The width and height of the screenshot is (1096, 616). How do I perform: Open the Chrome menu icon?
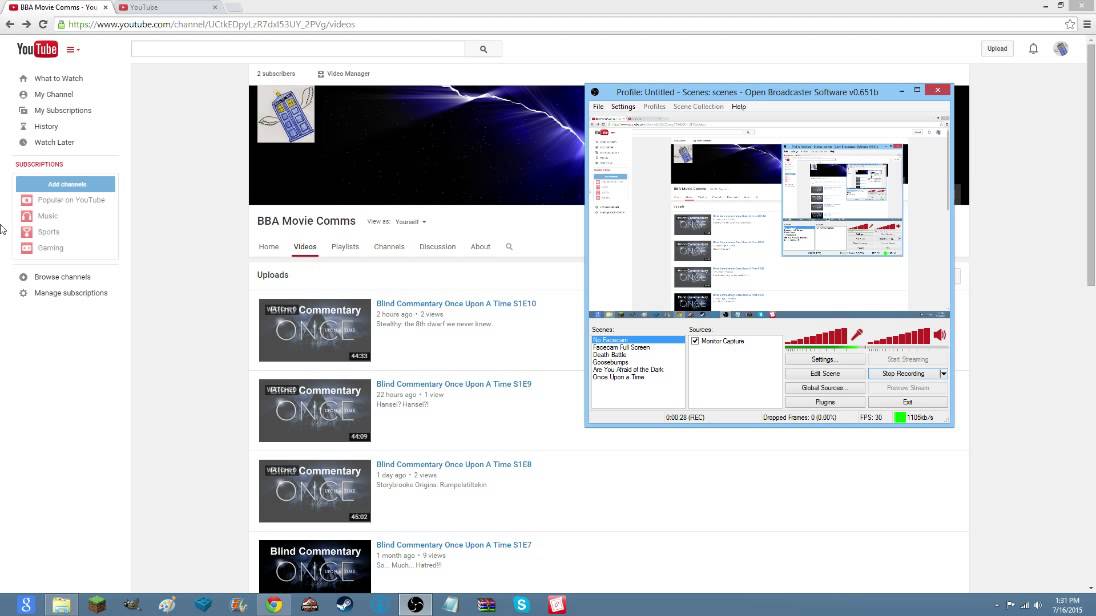[1087, 24]
